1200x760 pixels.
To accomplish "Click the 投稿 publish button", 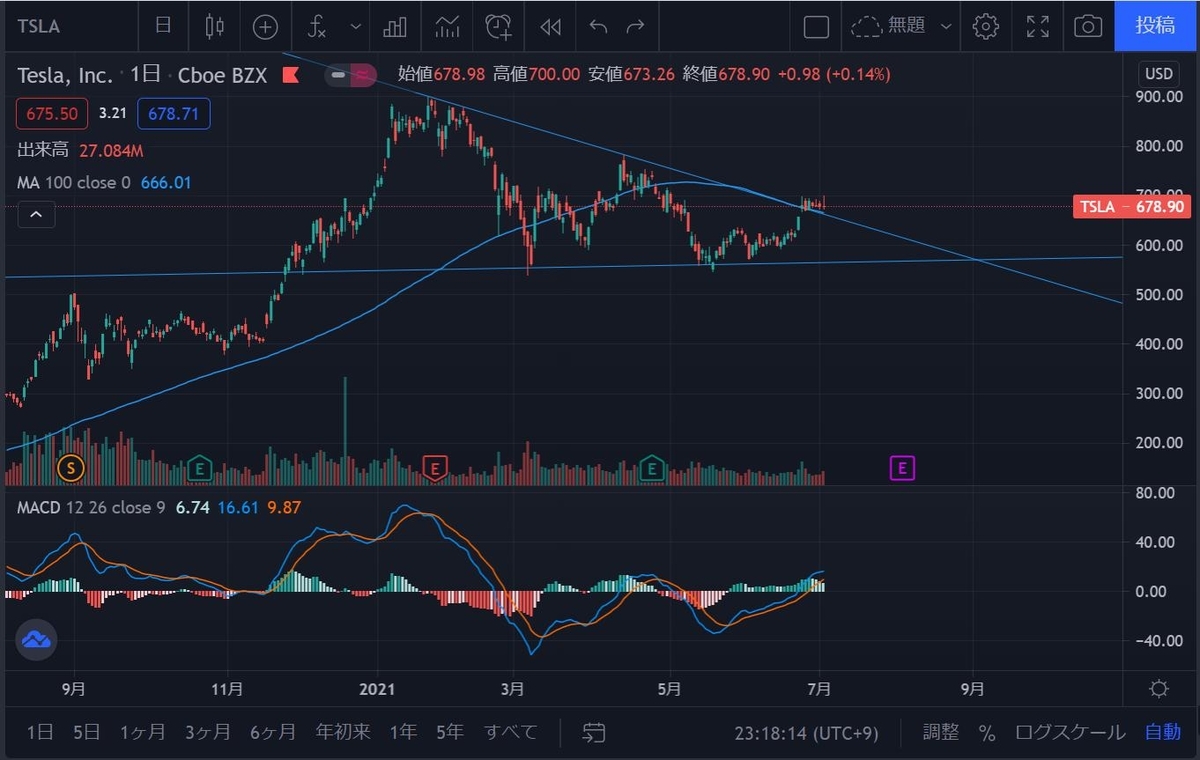I will pos(1157,26).
